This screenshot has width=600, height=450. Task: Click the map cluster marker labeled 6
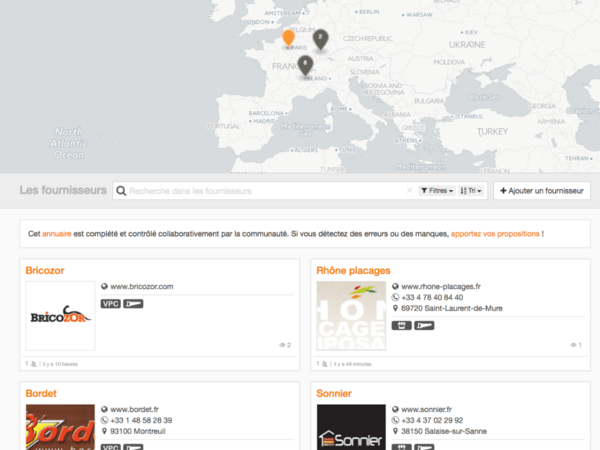pos(305,64)
